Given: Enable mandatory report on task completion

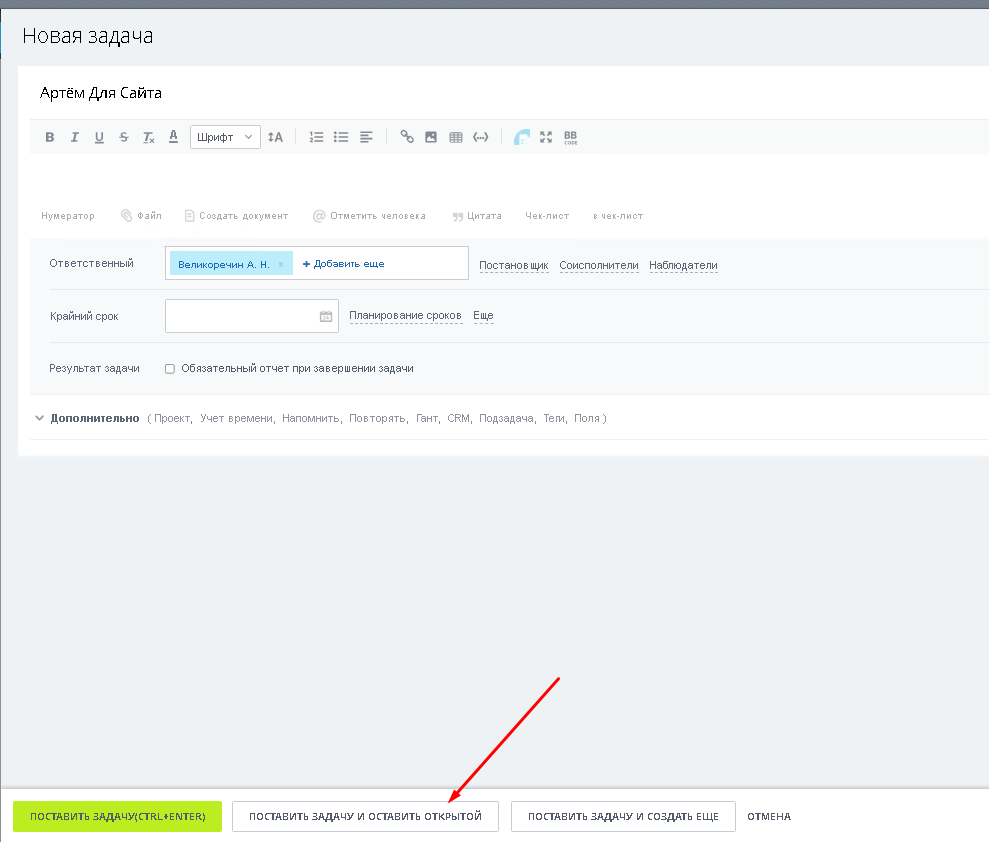Looking at the screenshot, I should [170, 369].
